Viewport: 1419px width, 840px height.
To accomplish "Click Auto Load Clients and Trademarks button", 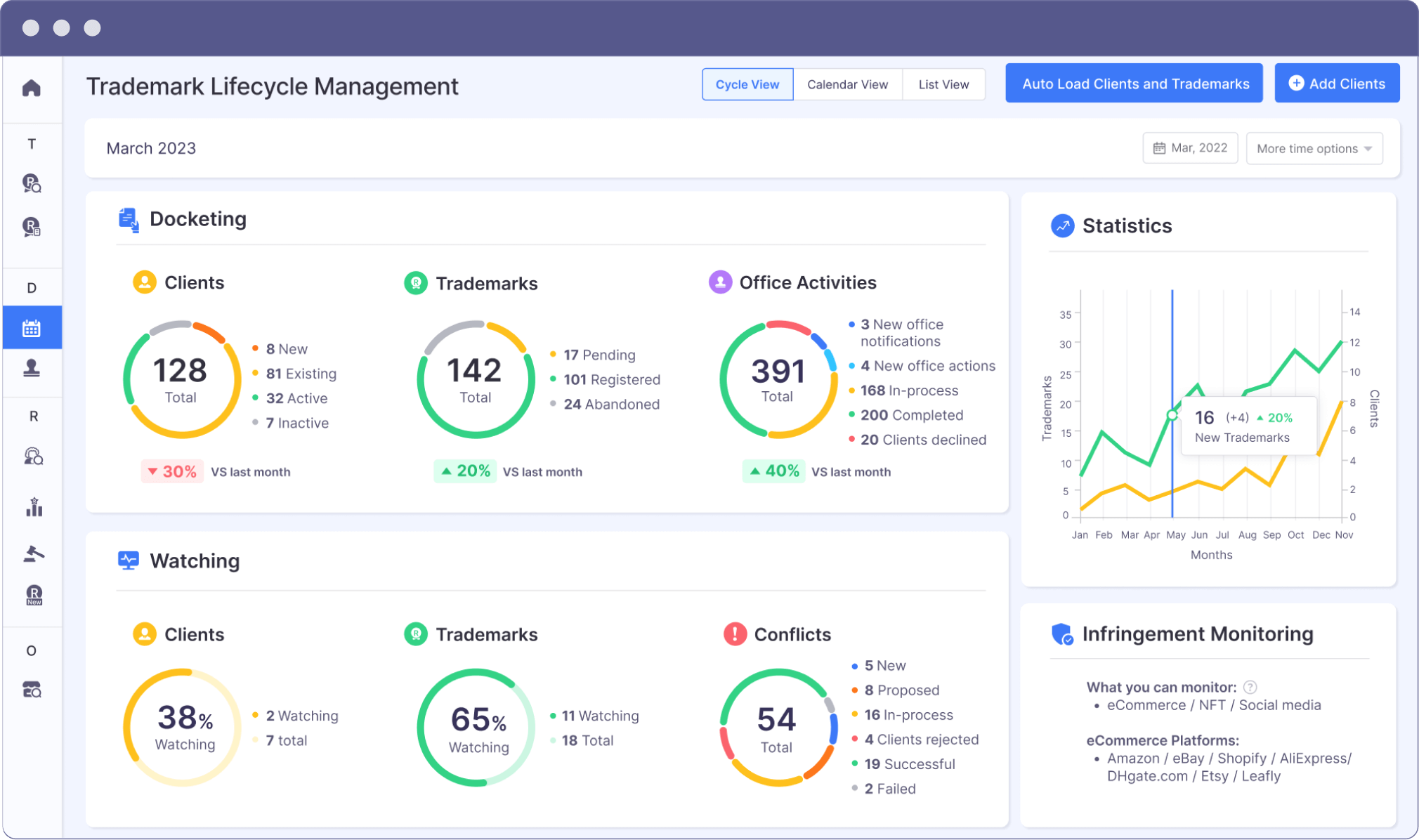I will pyautogui.click(x=1134, y=84).
